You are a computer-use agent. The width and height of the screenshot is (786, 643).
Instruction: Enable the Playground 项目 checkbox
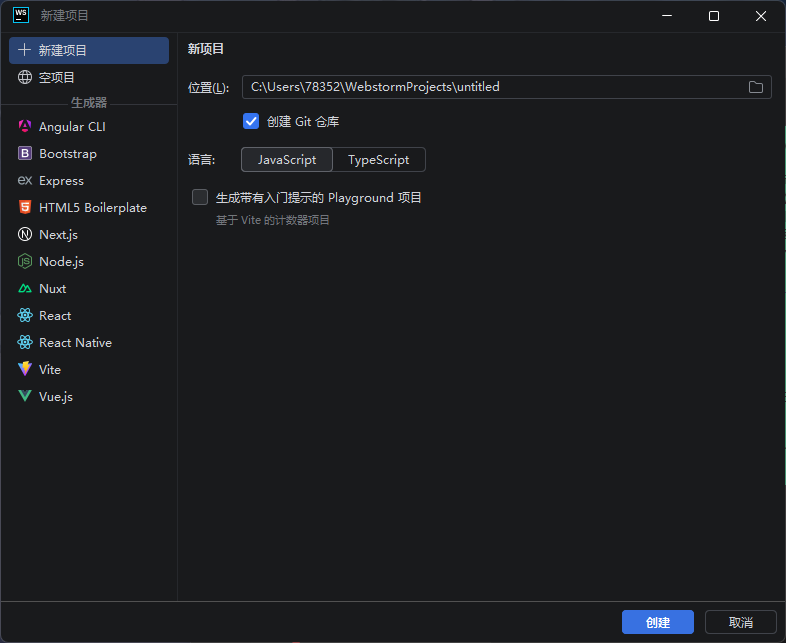(200, 197)
